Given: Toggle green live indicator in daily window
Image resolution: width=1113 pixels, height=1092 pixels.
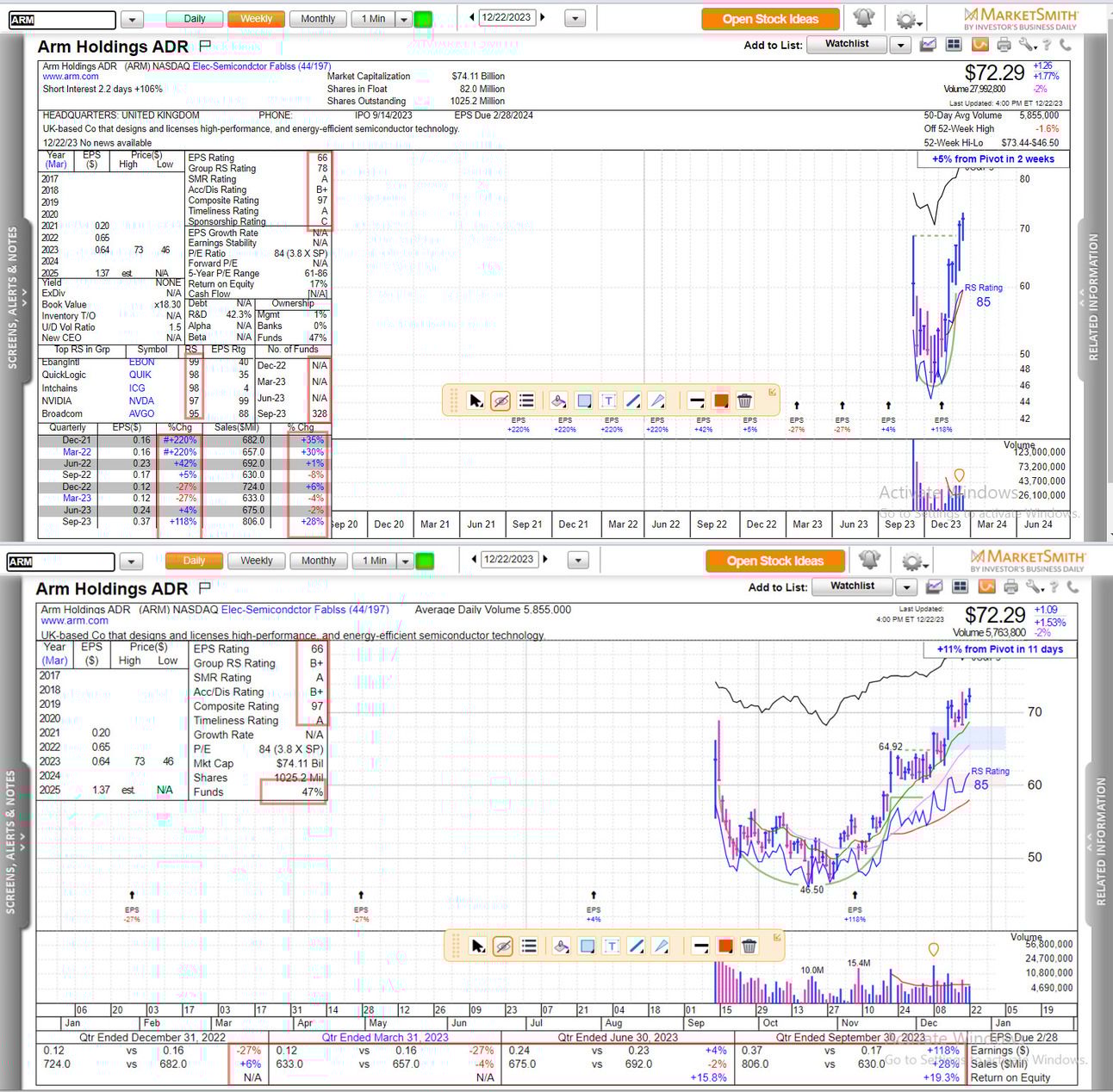Looking at the screenshot, I should [x=425, y=561].
